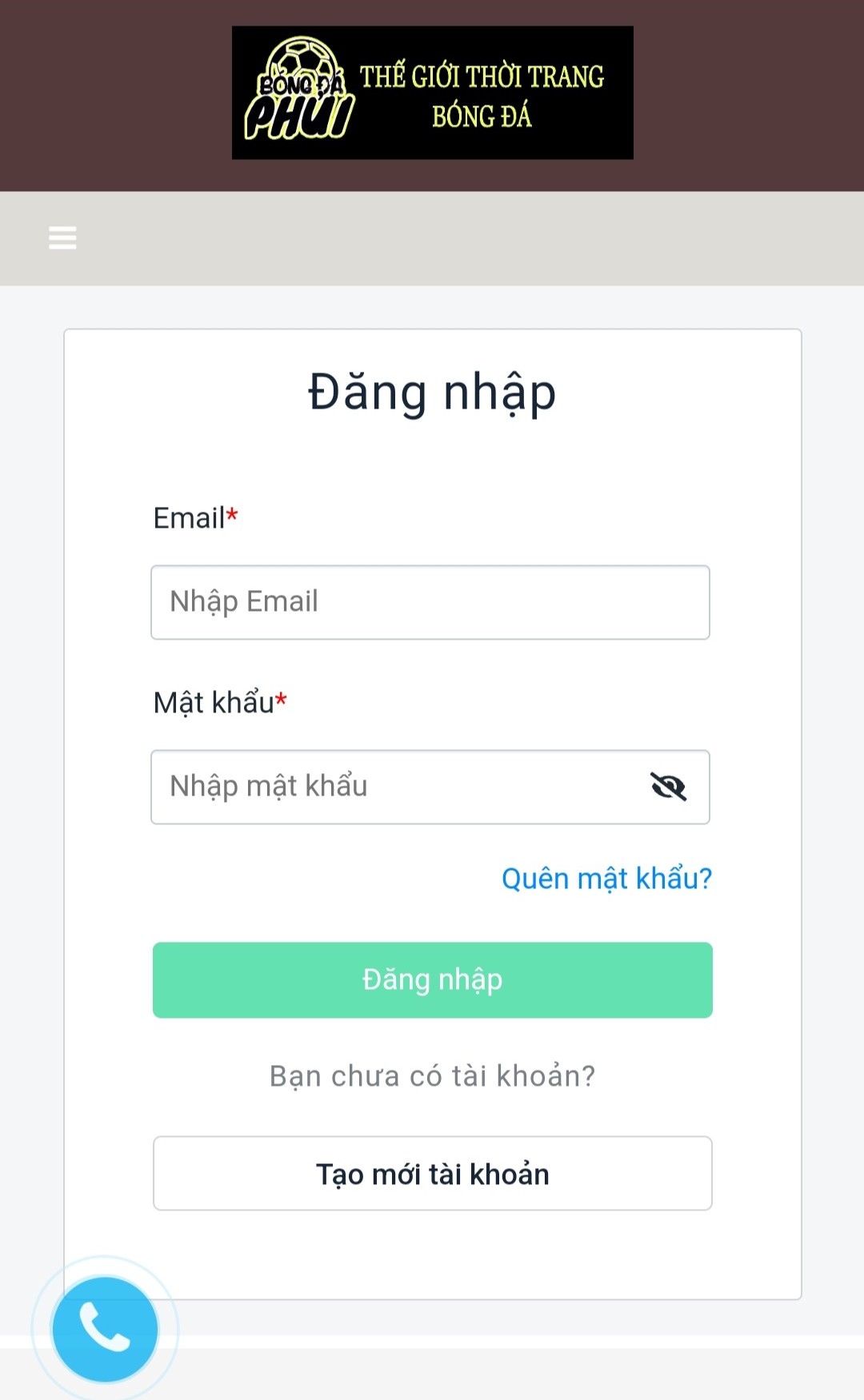Click the red asterisk beside Mật khẩu
Screen dimensions: 864x1400
[x=281, y=700]
